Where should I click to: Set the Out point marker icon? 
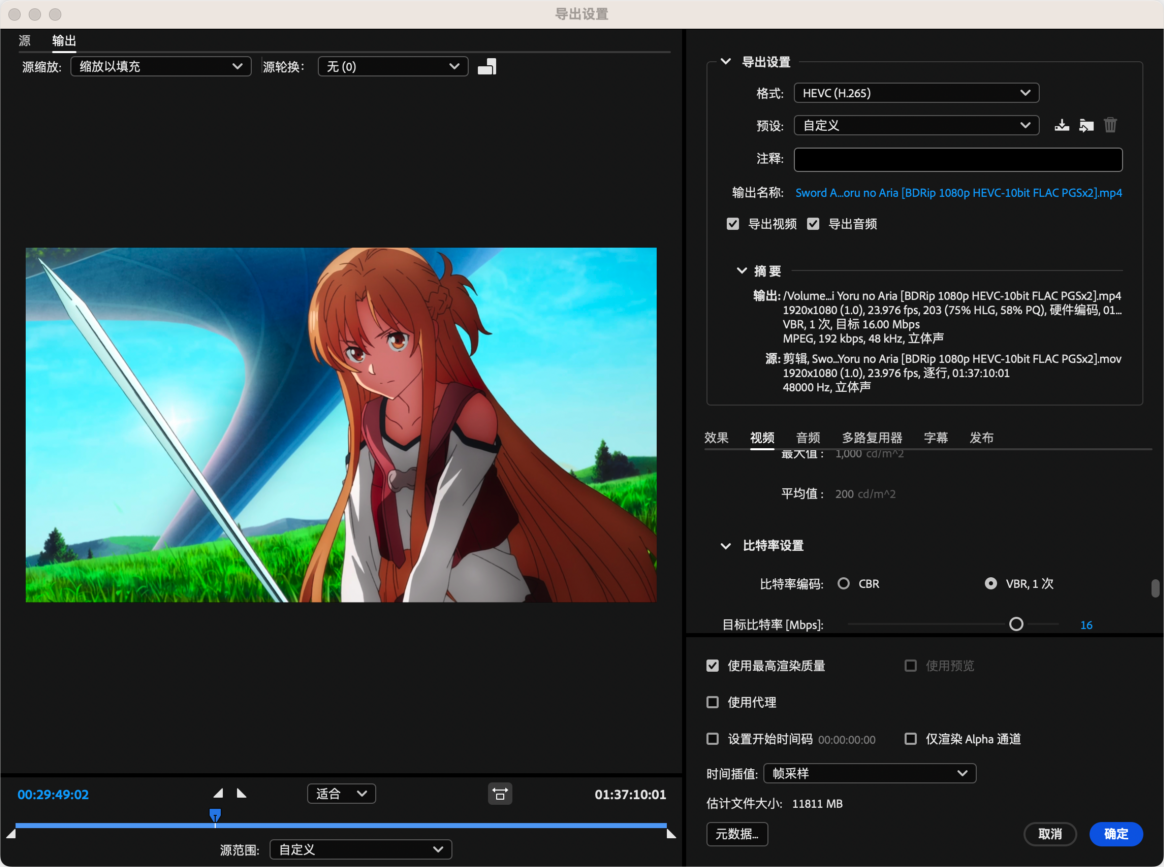click(241, 794)
